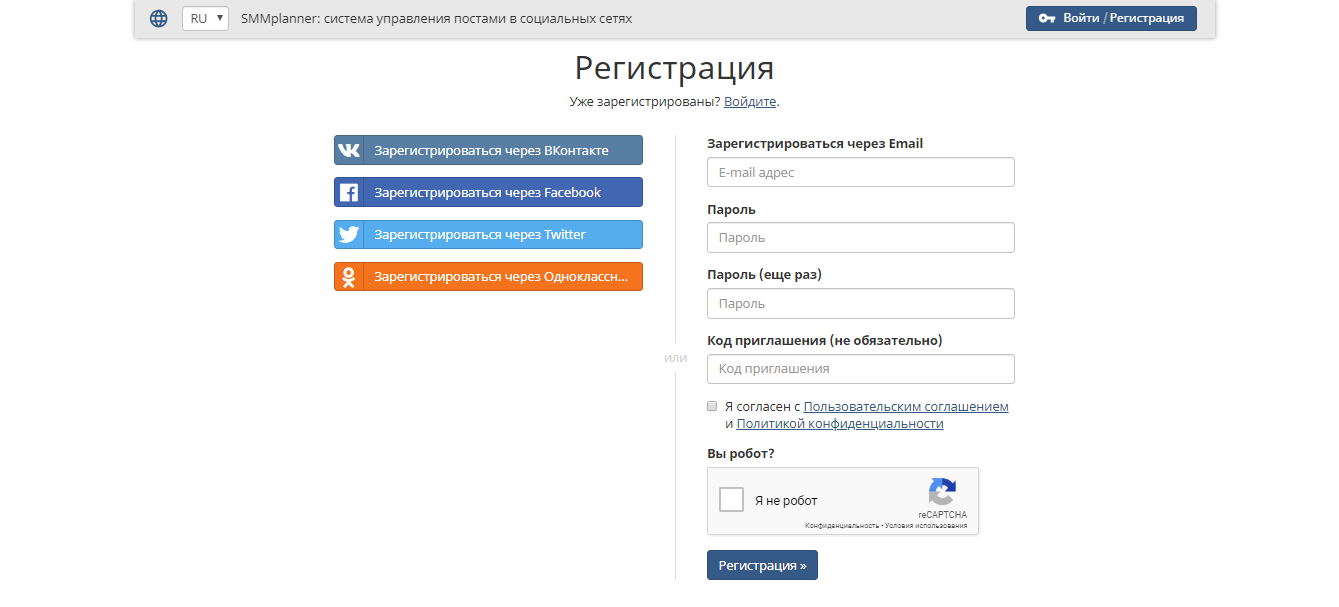The height and width of the screenshot is (607, 1339).
Task: Click the Код приглашения input field
Action: coord(860,369)
